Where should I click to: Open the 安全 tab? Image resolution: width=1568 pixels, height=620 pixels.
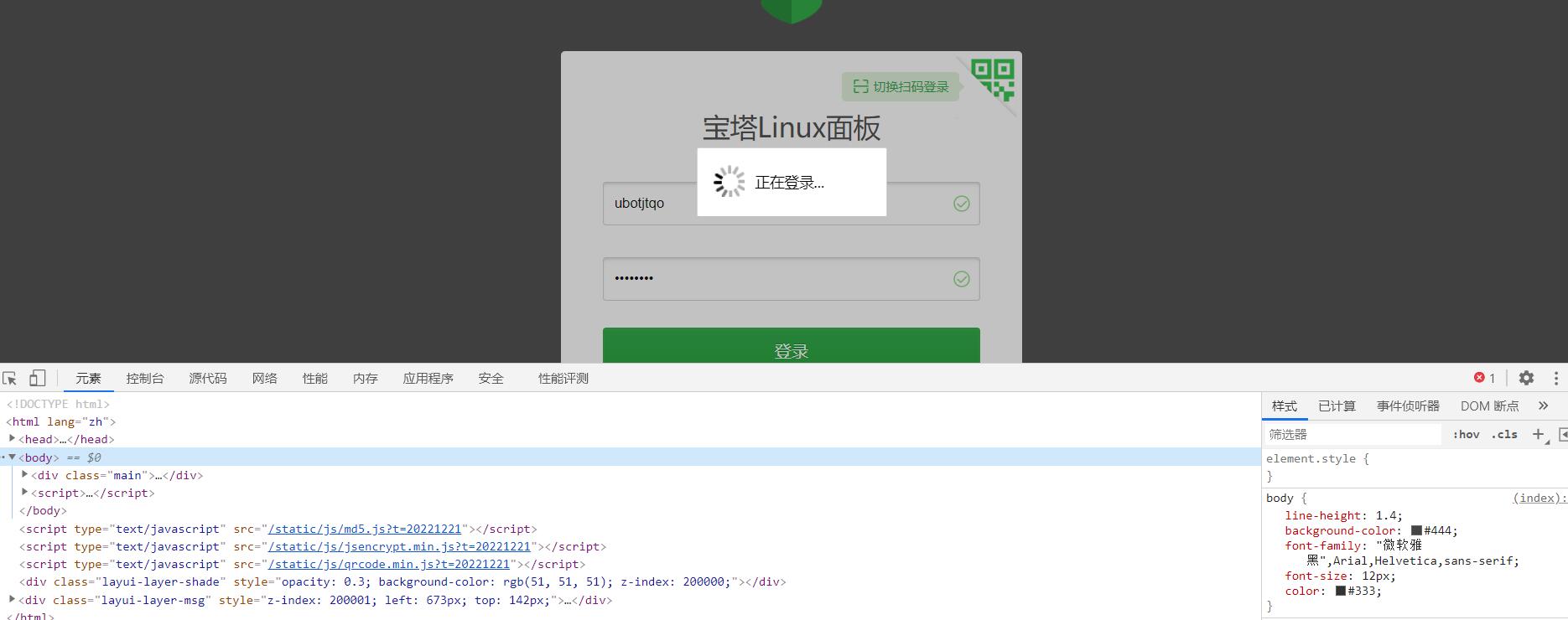[x=491, y=379]
